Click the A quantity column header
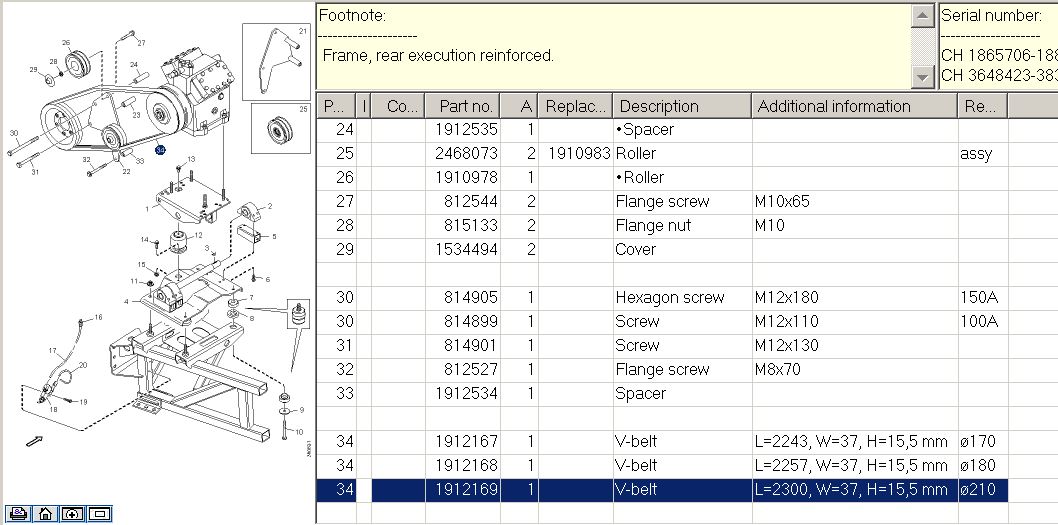Image resolution: width=1058 pixels, height=525 pixels. 519,106
